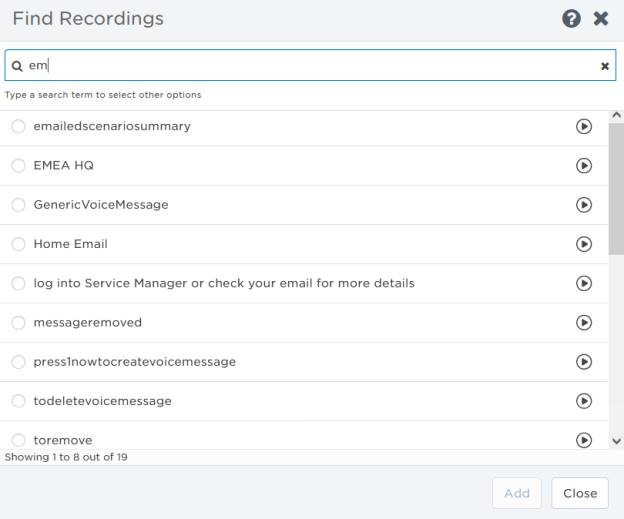Preview press1nowtocreatevoicemessage audio

pyautogui.click(x=584, y=362)
